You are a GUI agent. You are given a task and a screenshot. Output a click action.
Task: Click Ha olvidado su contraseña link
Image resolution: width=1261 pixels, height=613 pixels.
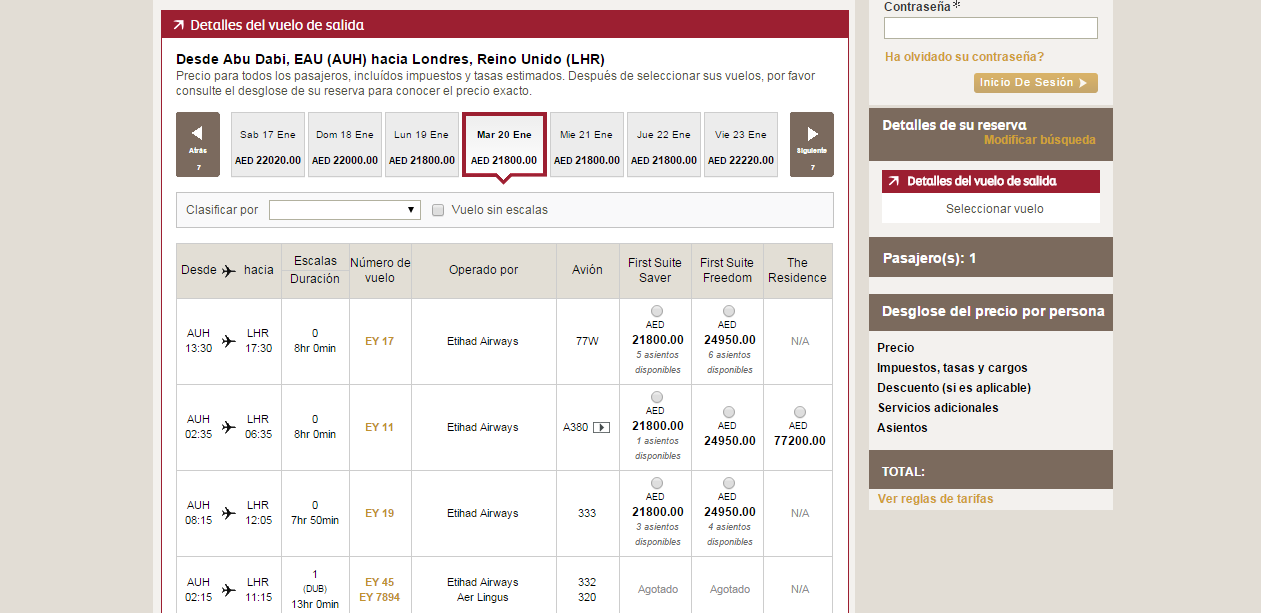point(964,57)
